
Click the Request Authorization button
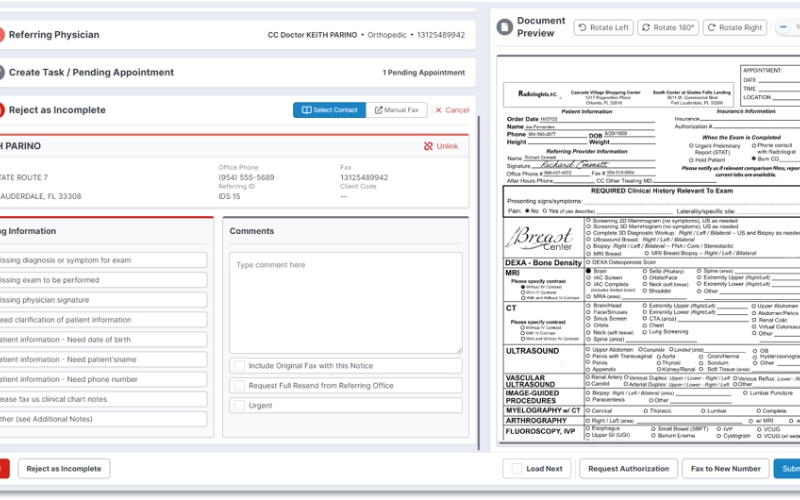[628, 468]
